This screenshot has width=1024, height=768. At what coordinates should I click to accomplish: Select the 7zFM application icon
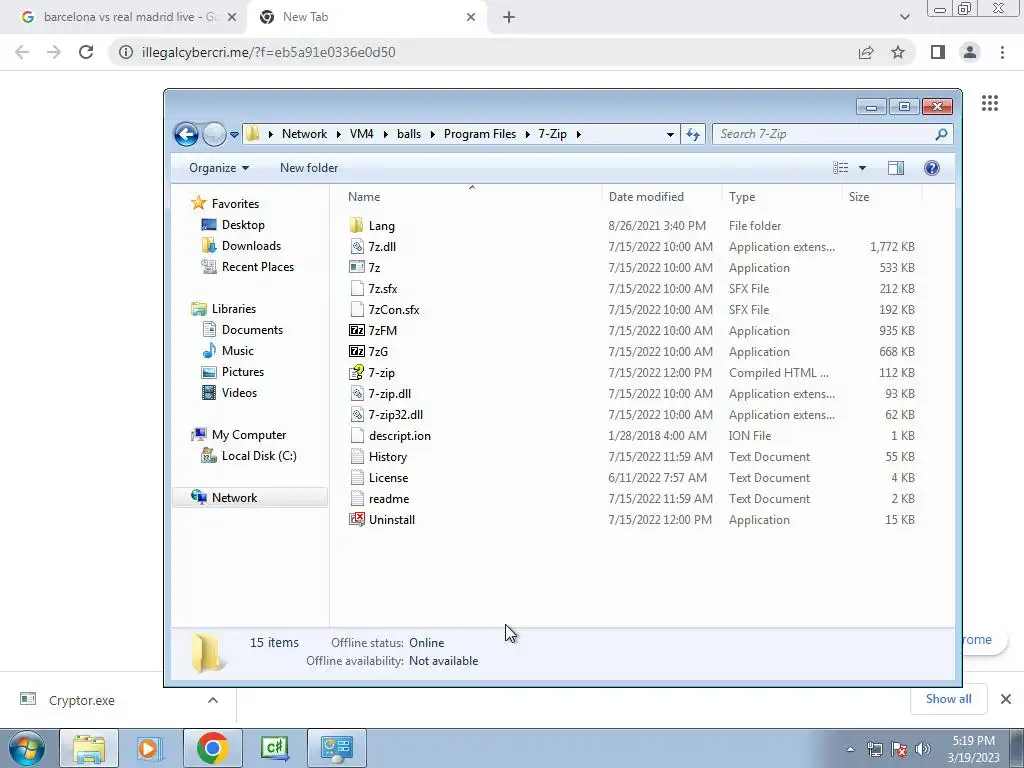click(357, 330)
